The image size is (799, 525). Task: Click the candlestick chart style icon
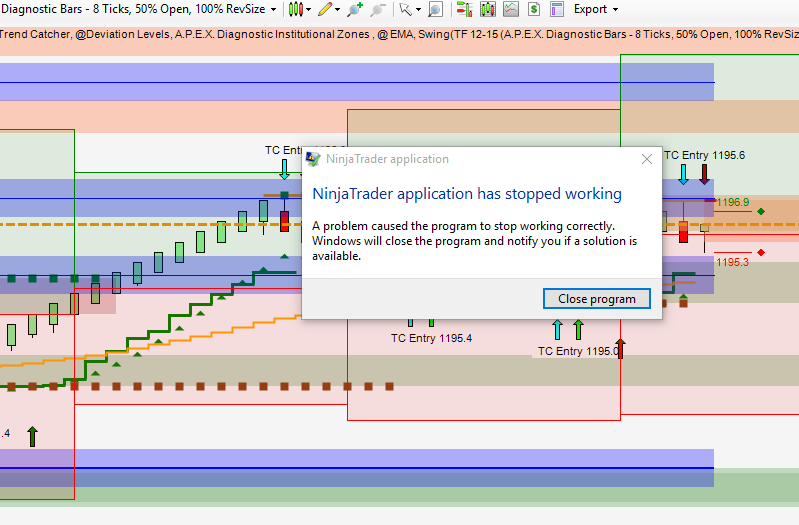(x=296, y=9)
